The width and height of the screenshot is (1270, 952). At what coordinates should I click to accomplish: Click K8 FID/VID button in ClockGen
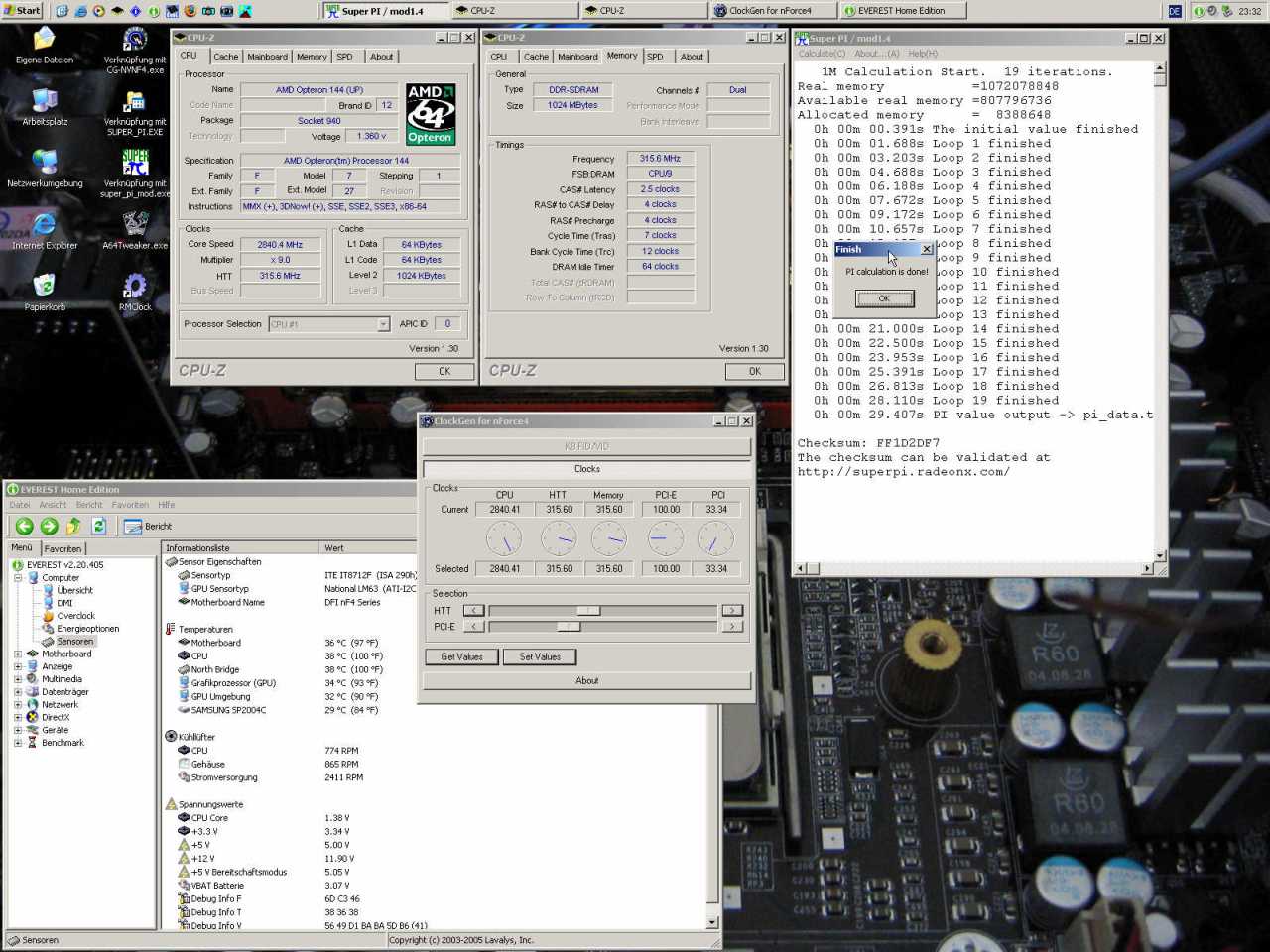pos(586,447)
